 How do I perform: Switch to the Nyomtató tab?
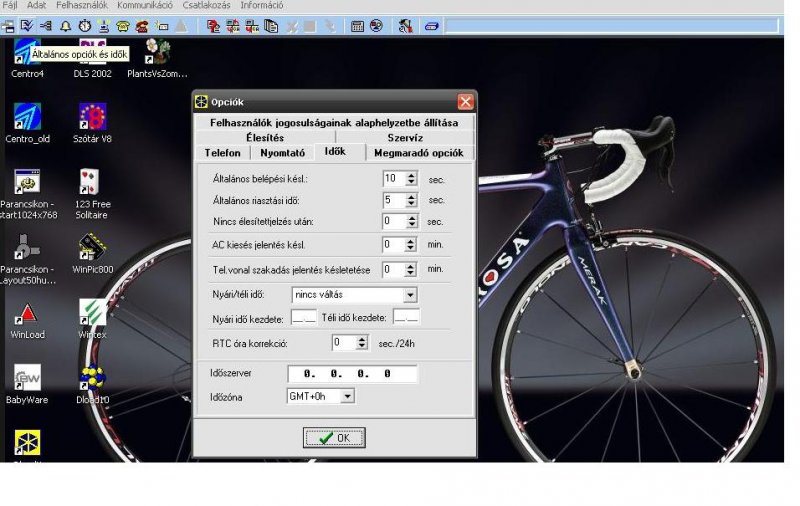click(x=283, y=153)
